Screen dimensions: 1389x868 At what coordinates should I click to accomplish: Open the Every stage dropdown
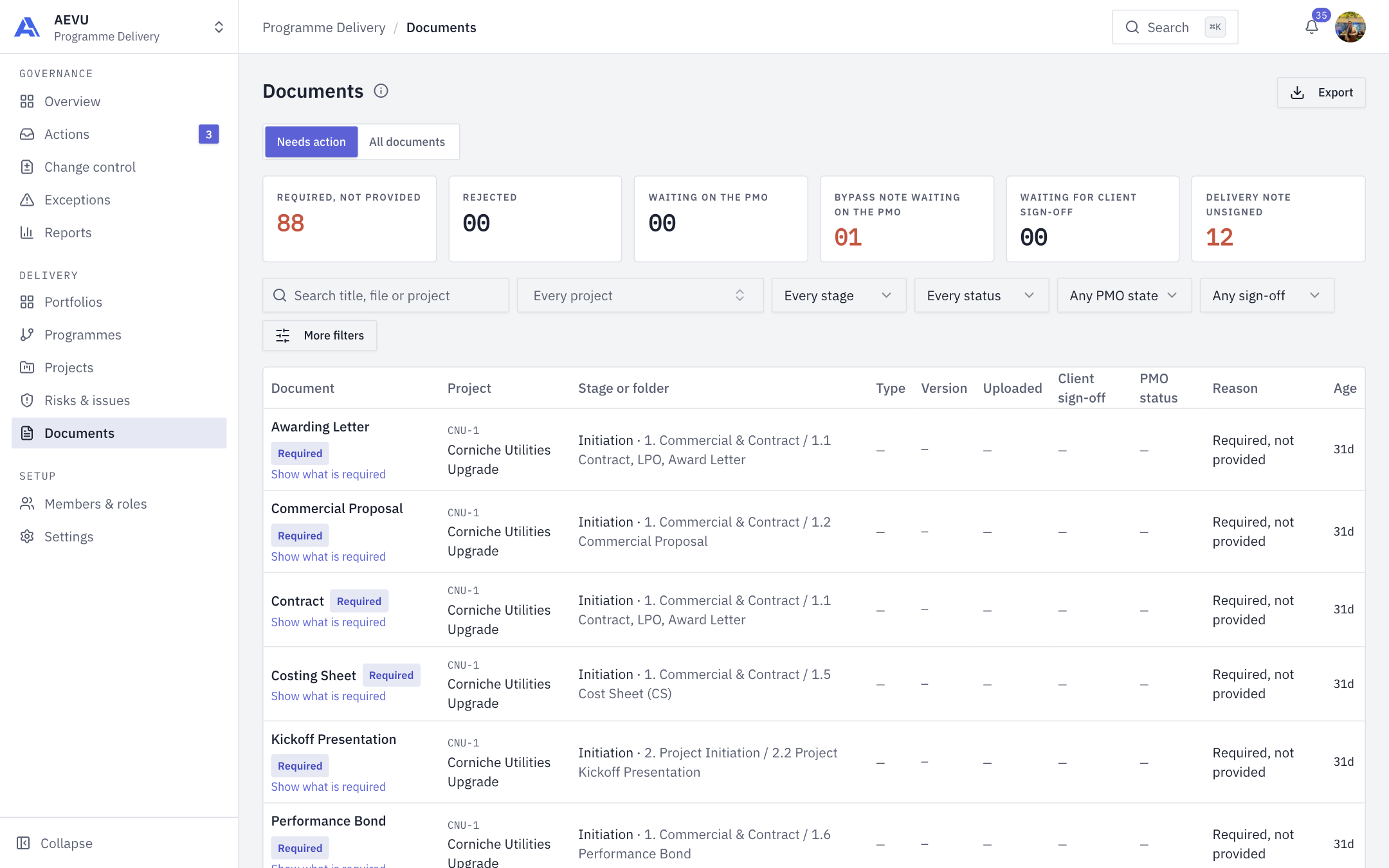point(839,296)
